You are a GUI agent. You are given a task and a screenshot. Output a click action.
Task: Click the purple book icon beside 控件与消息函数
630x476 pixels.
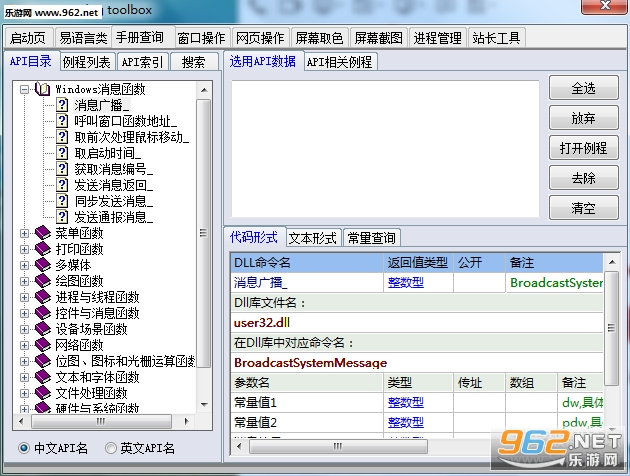coord(43,313)
